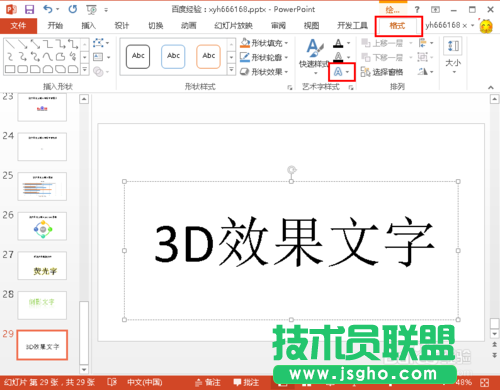Select slide 29 thumbnail 3D效果文字
The width and height of the screenshot is (500, 390).
(x=42, y=345)
